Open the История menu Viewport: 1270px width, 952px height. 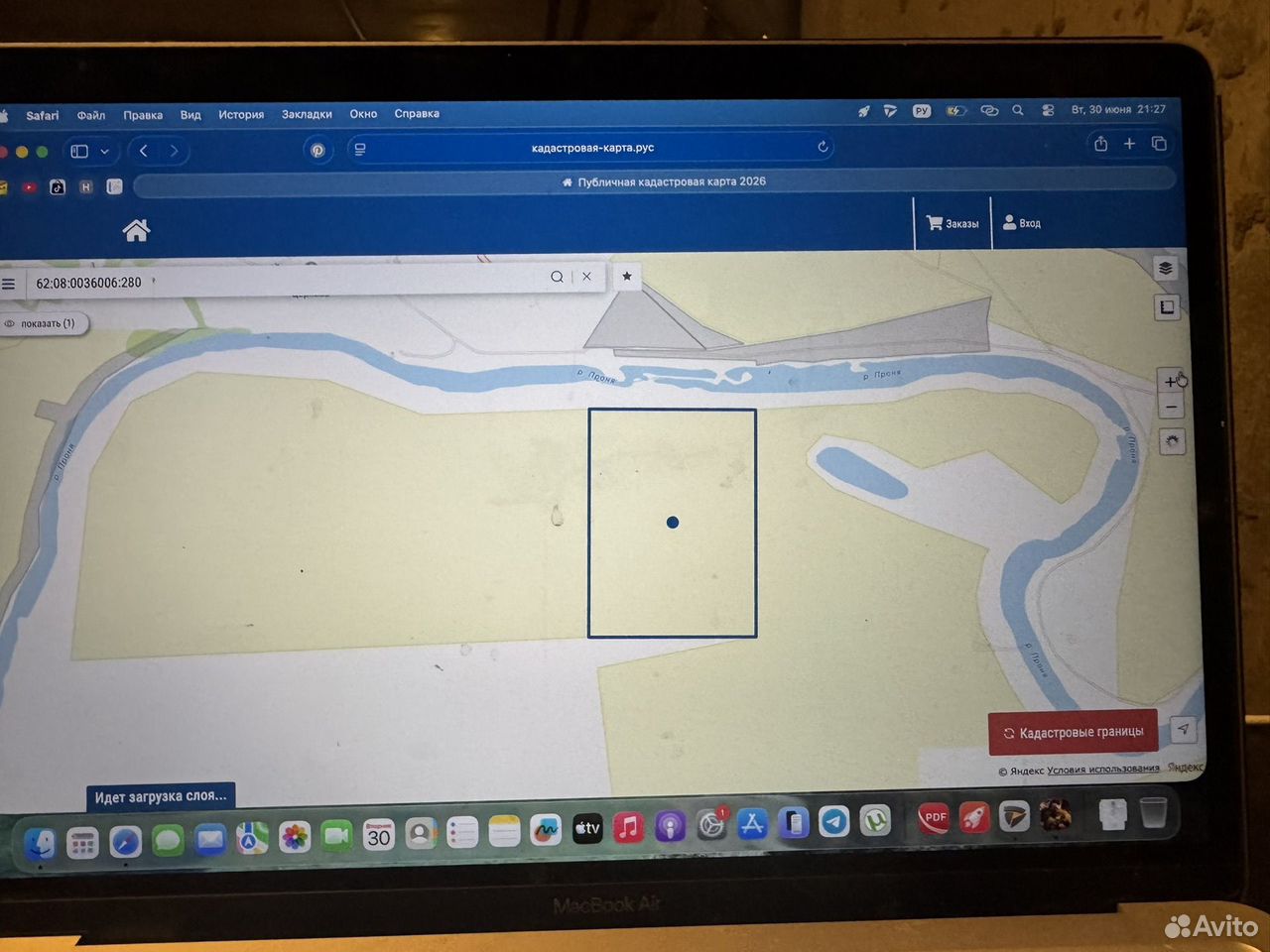coord(241,114)
